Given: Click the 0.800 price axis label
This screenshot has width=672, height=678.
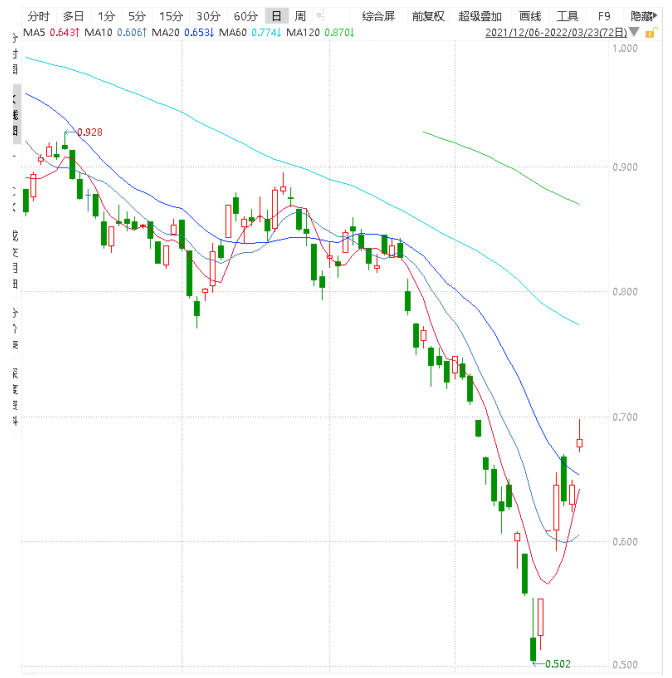Looking at the screenshot, I should pos(625,291).
